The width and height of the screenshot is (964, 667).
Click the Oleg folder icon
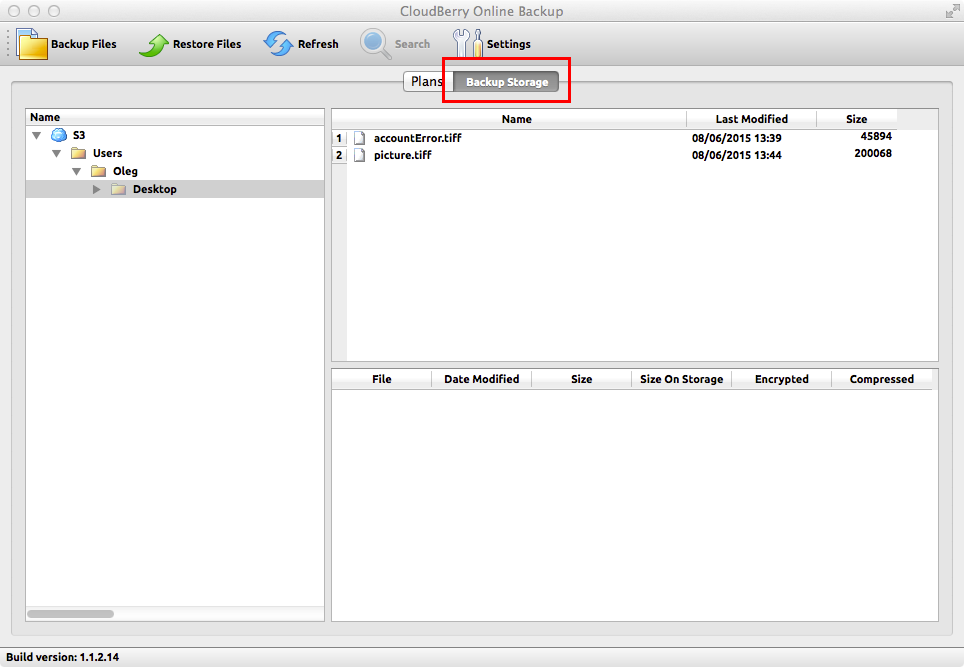coord(98,171)
